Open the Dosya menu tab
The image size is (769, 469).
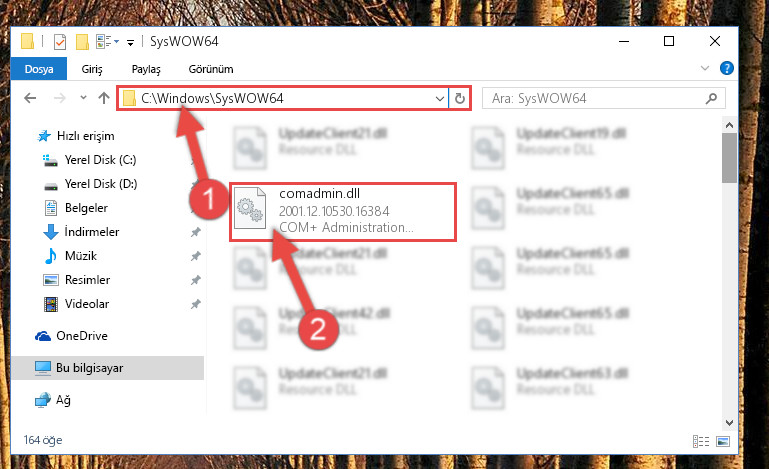coord(39,69)
